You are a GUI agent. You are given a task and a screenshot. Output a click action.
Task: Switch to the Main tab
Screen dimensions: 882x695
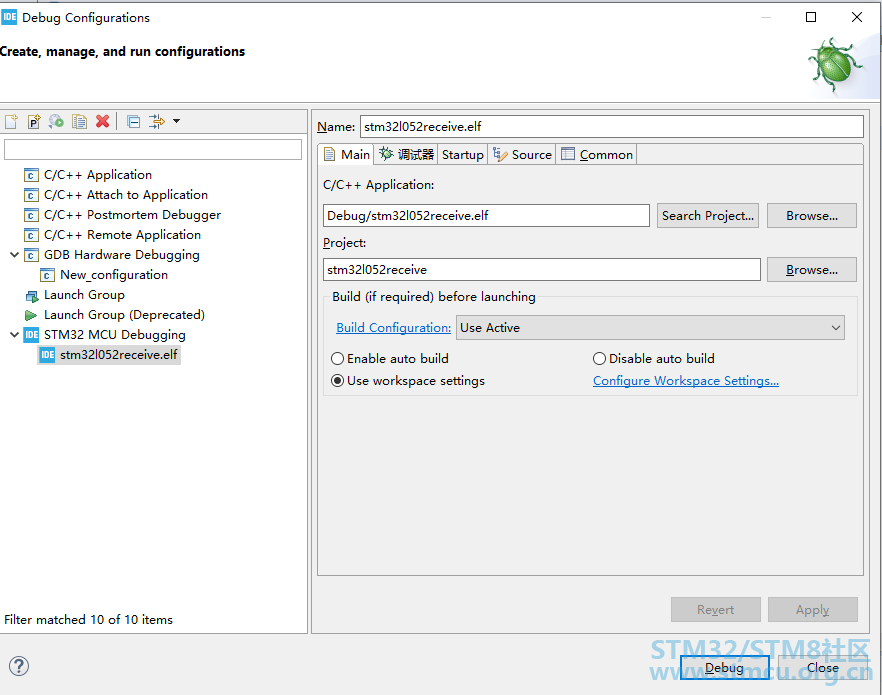(347, 155)
